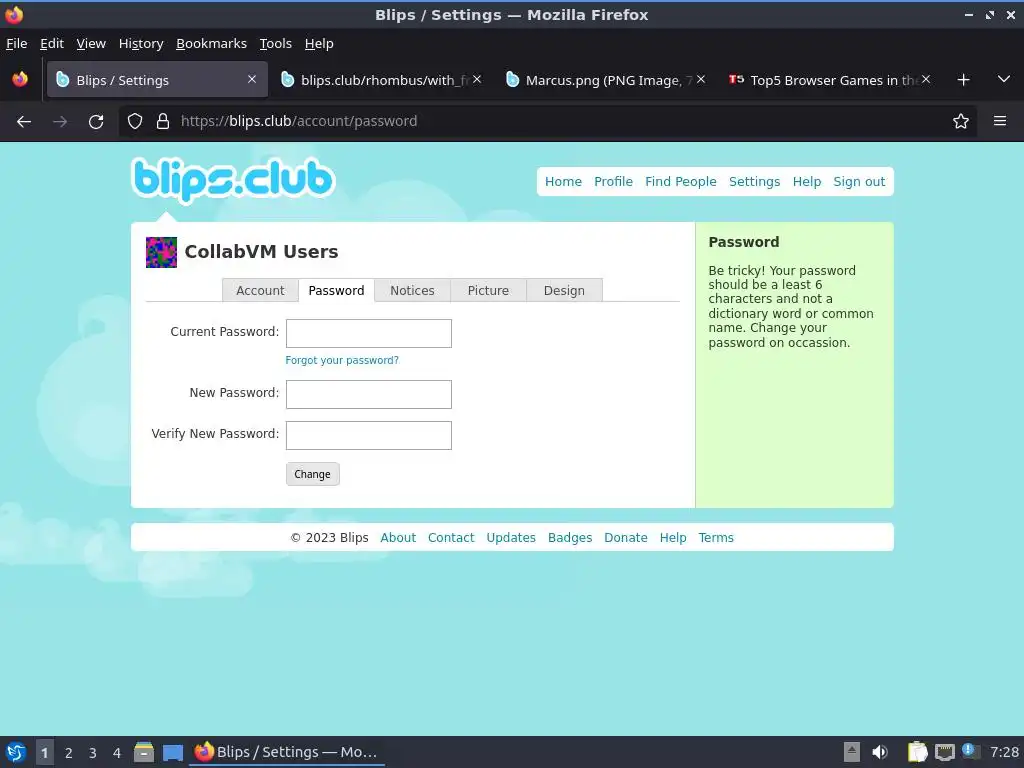Focus the Current Password field

(x=369, y=334)
